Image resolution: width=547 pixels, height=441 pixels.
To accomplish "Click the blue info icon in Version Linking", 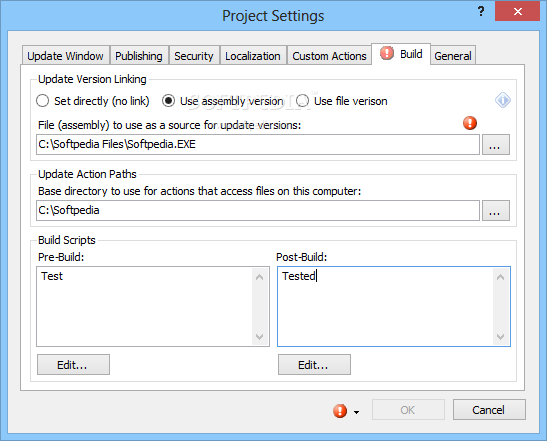I will click(503, 100).
